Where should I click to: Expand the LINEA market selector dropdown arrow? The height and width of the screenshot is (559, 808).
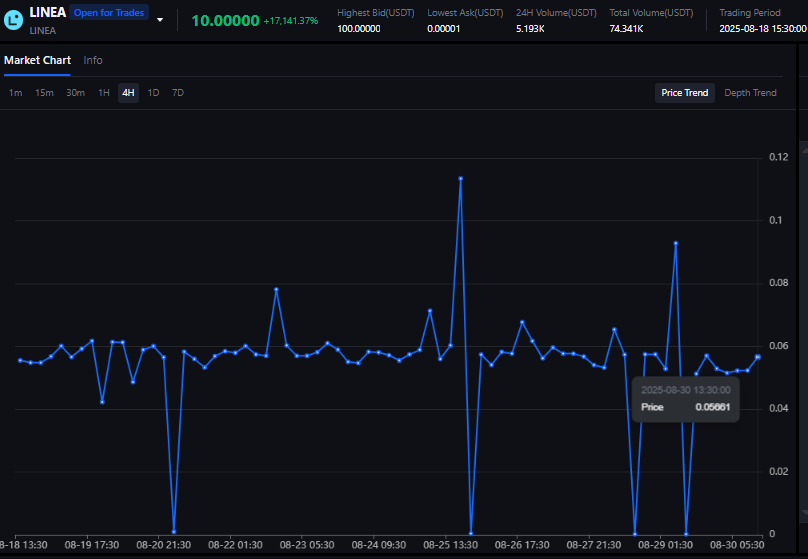160,20
